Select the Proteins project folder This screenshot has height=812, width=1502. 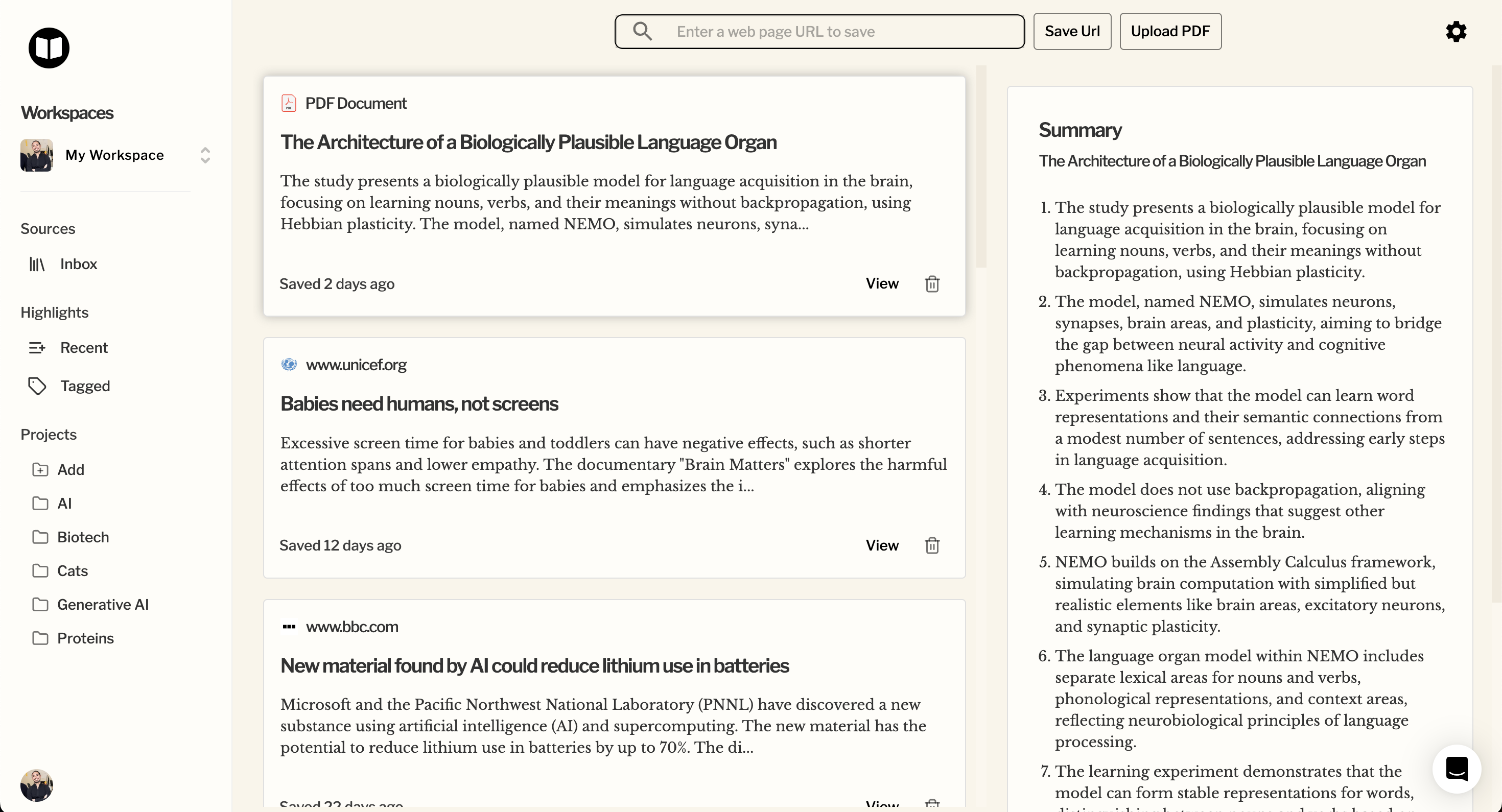click(x=85, y=638)
